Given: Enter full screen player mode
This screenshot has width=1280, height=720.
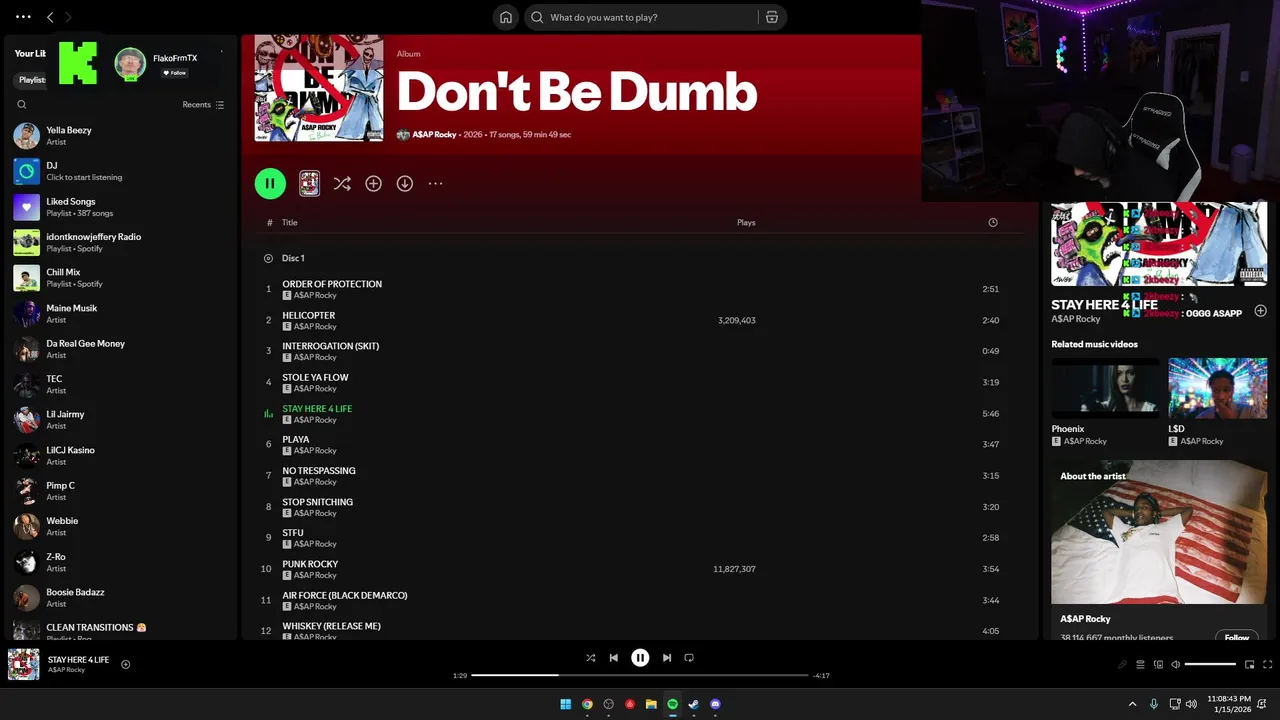Looking at the screenshot, I should point(1268,664).
